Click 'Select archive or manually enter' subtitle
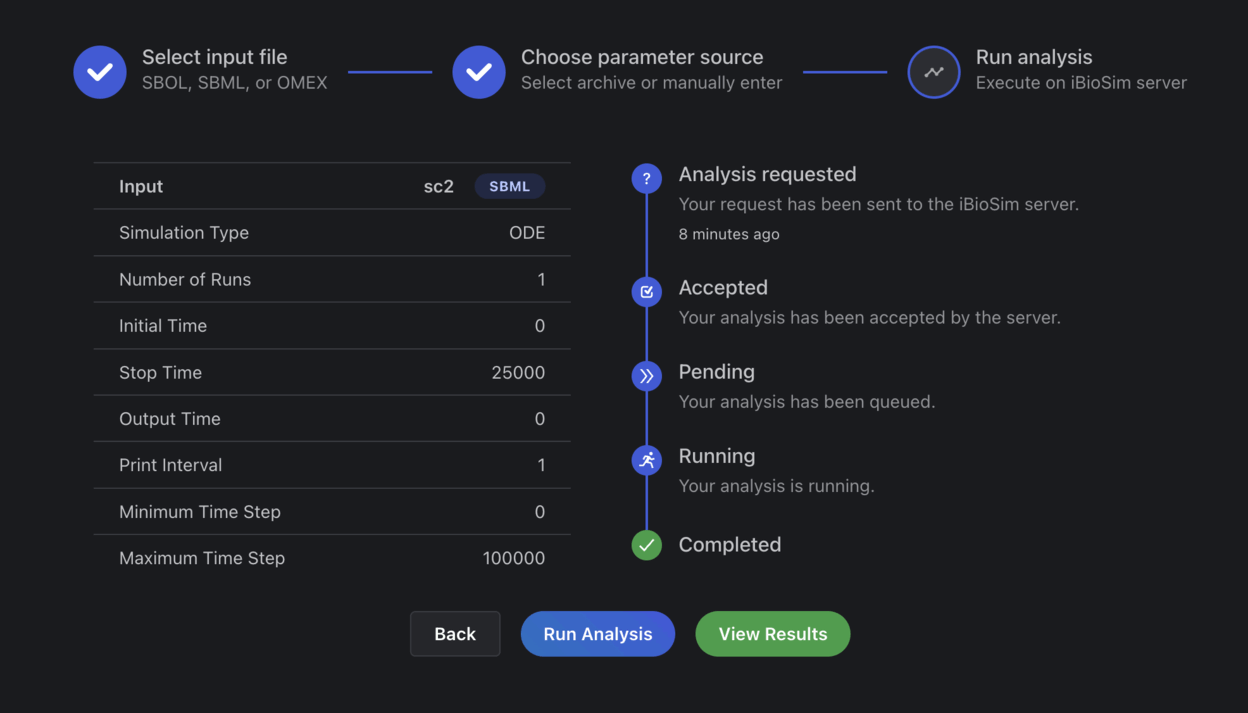The width and height of the screenshot is (1248, 713). click(652, 83)
